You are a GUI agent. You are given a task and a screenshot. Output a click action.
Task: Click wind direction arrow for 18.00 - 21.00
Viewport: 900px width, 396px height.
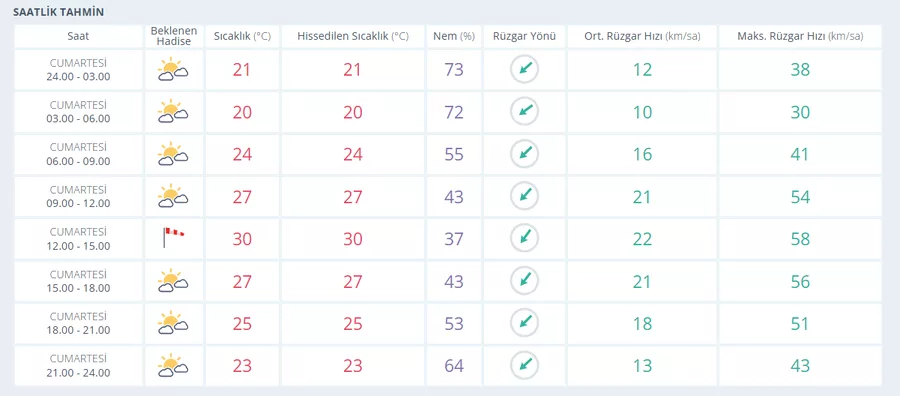pyautogui.click(x=525, y=323)
